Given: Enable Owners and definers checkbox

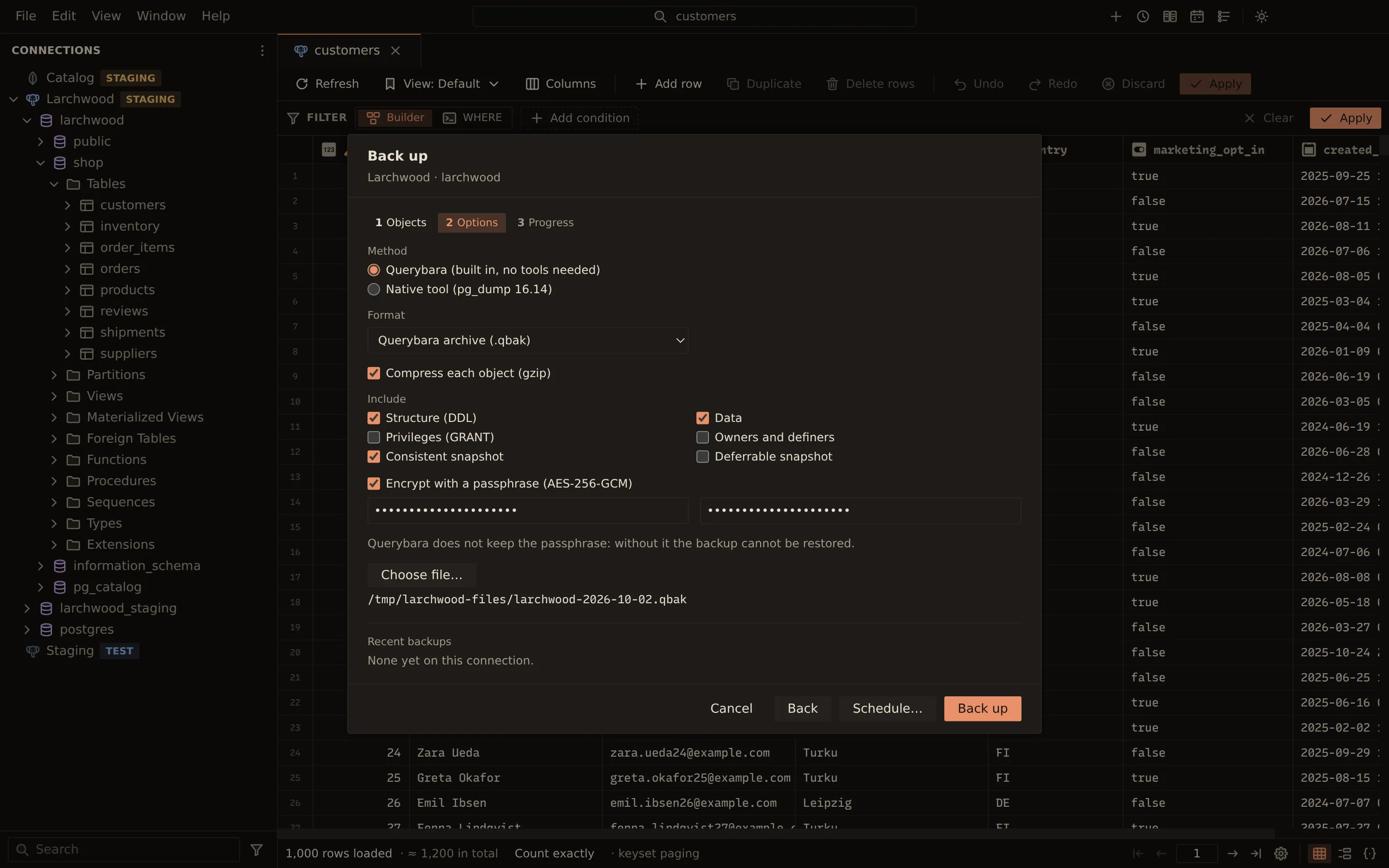Looking at the screenshot, I should point(703,437).
